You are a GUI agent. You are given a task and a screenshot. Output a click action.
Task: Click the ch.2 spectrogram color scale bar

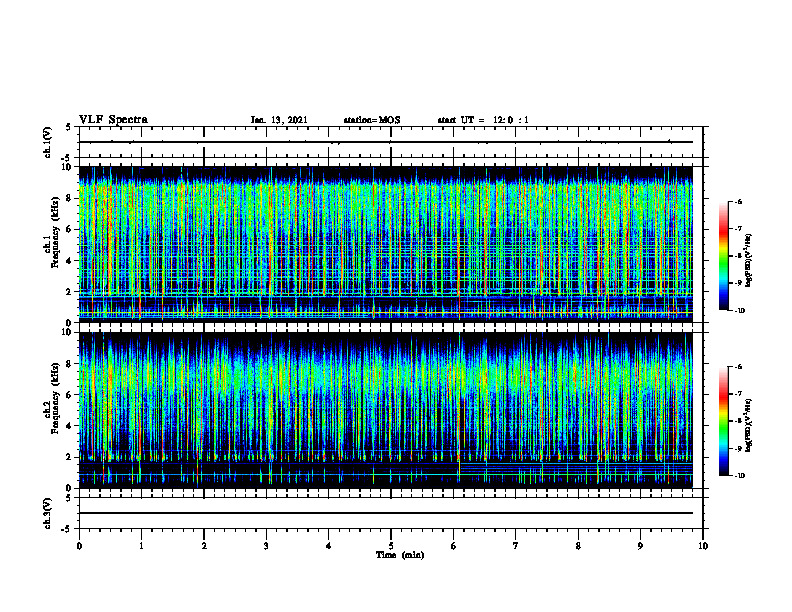coord(723,421)
